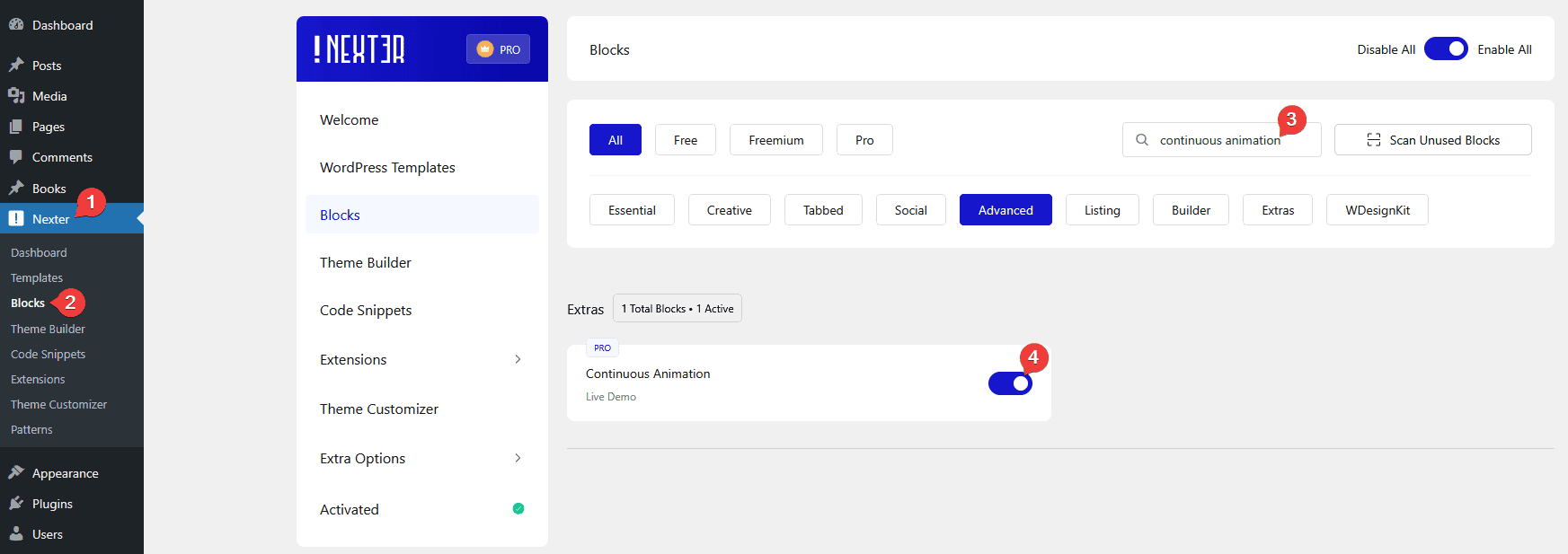Image resolution: width=1568 pixels, height=554 pixels.
Task: Select the Free filter tab
Action: (x=686, y=140)
